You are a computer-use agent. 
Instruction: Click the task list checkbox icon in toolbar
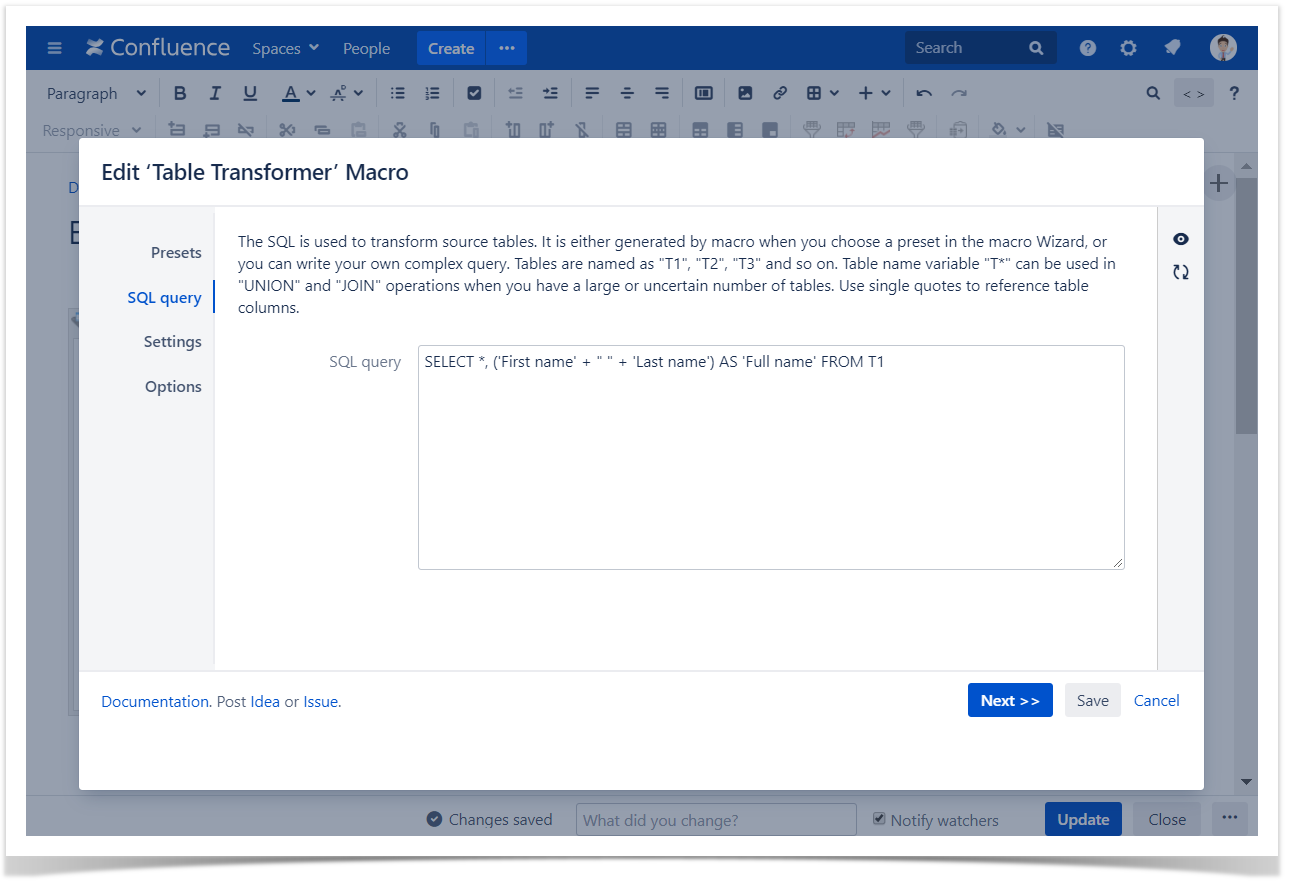tap(474, 93)
